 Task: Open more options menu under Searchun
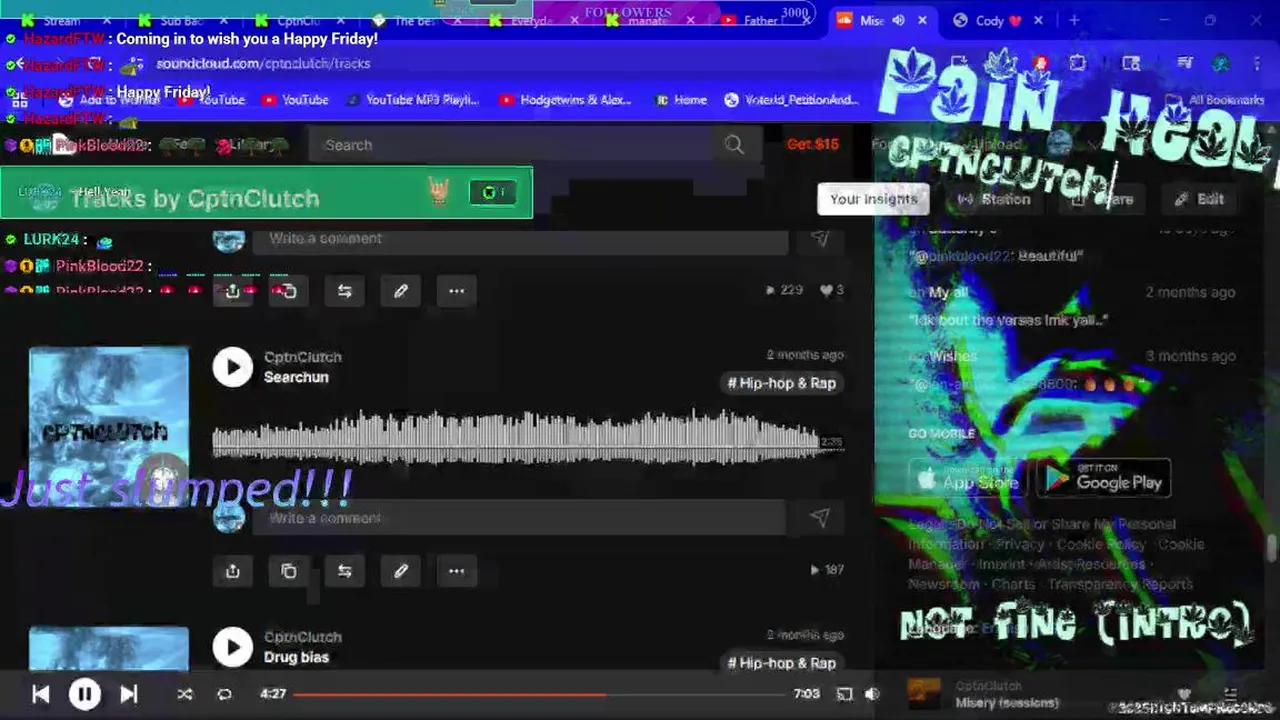457,571
